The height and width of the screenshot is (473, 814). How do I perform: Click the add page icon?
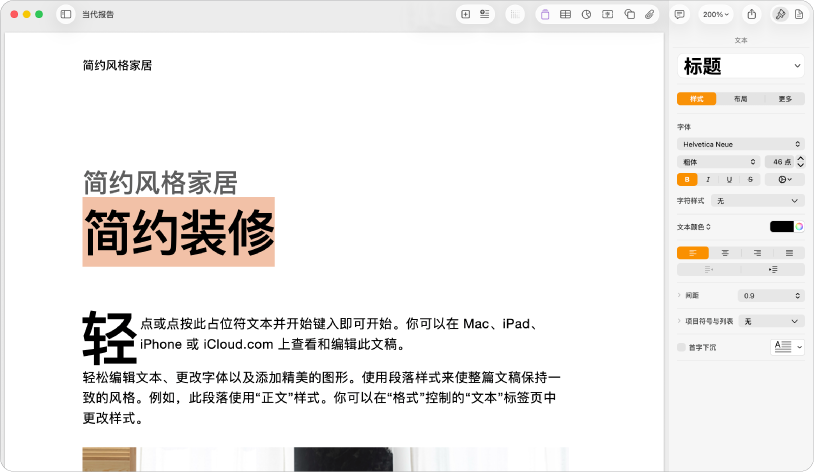[466, 15]
